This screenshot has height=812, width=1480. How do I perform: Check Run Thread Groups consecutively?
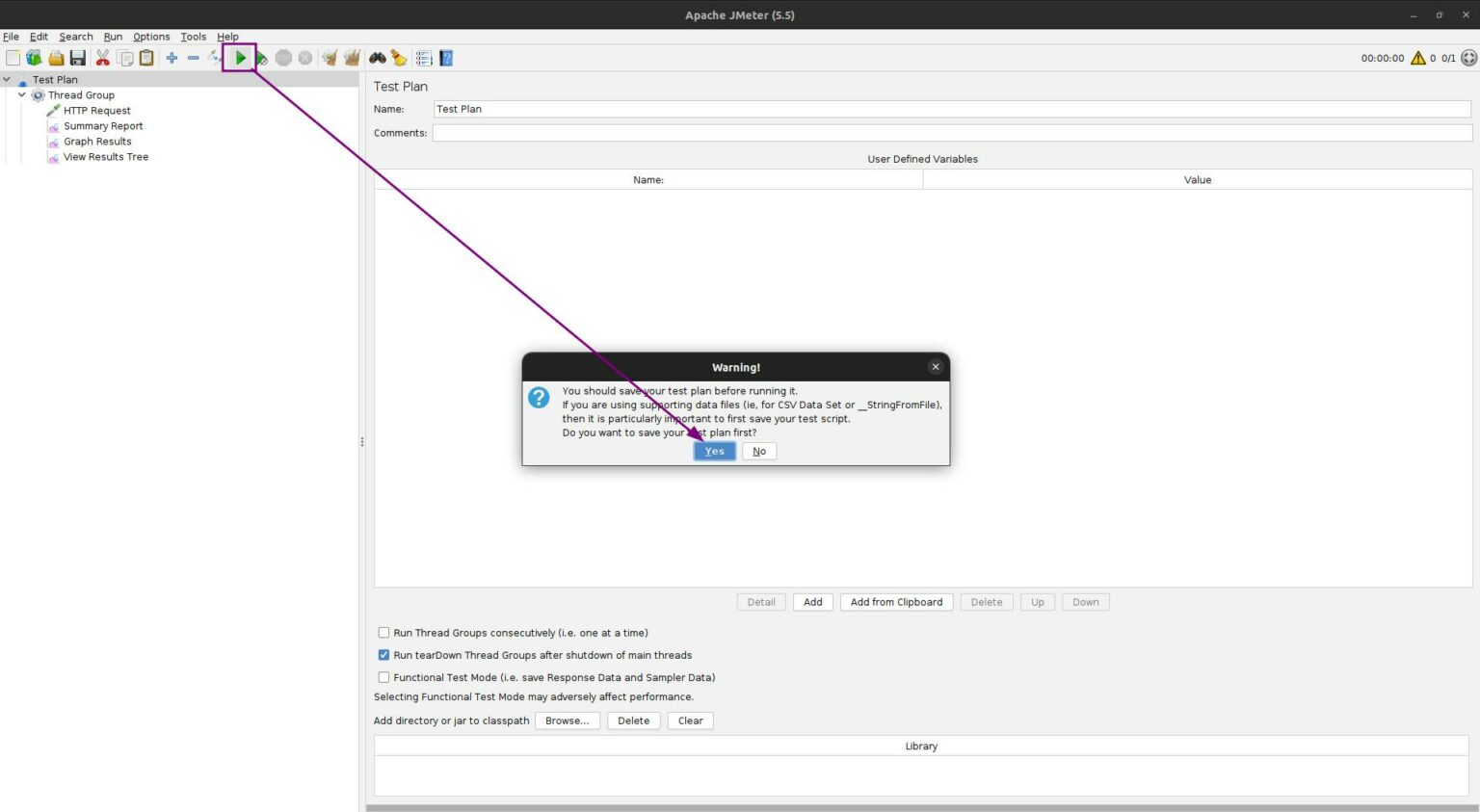(383, 633)
